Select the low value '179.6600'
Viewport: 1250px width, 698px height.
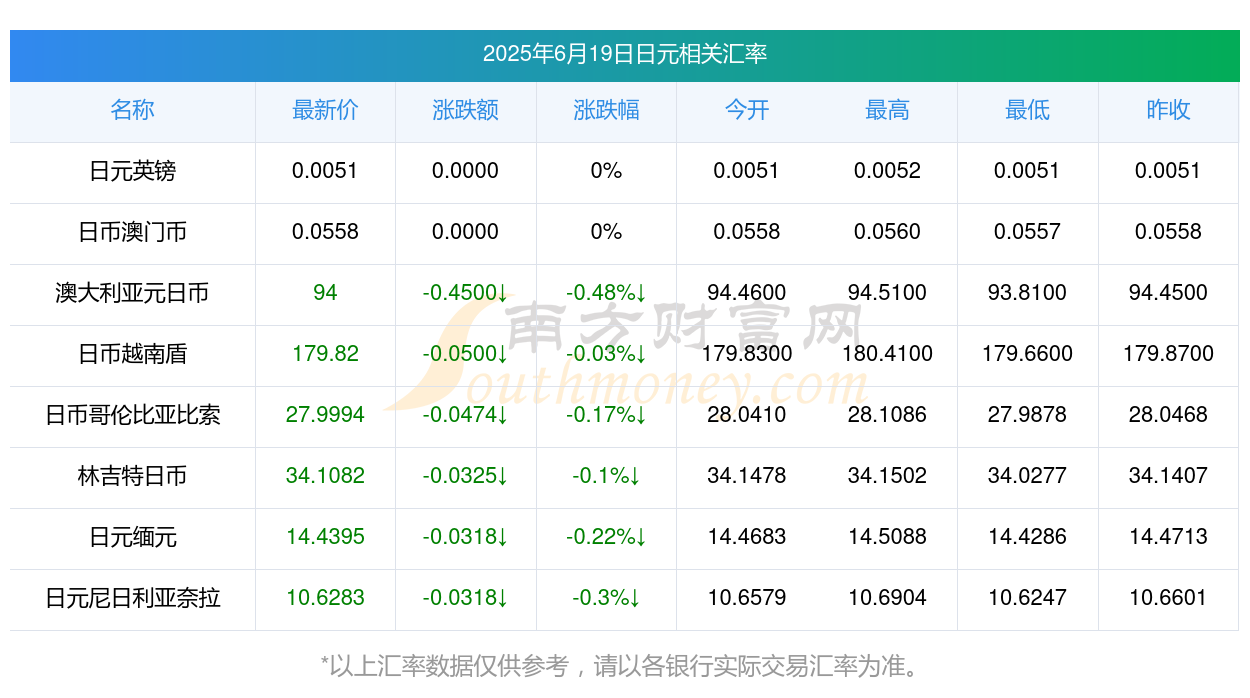[x=1028, y=354]
